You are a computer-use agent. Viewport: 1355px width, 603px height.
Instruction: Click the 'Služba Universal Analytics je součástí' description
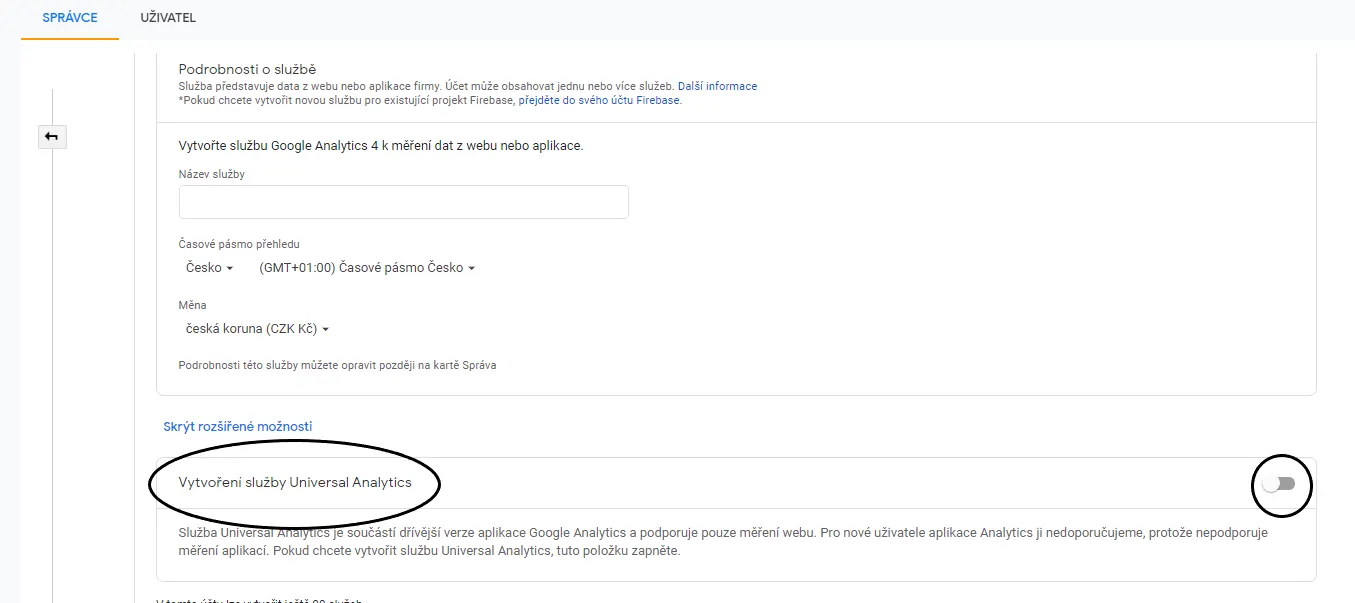pyautogui.click(x=723, y=542)
